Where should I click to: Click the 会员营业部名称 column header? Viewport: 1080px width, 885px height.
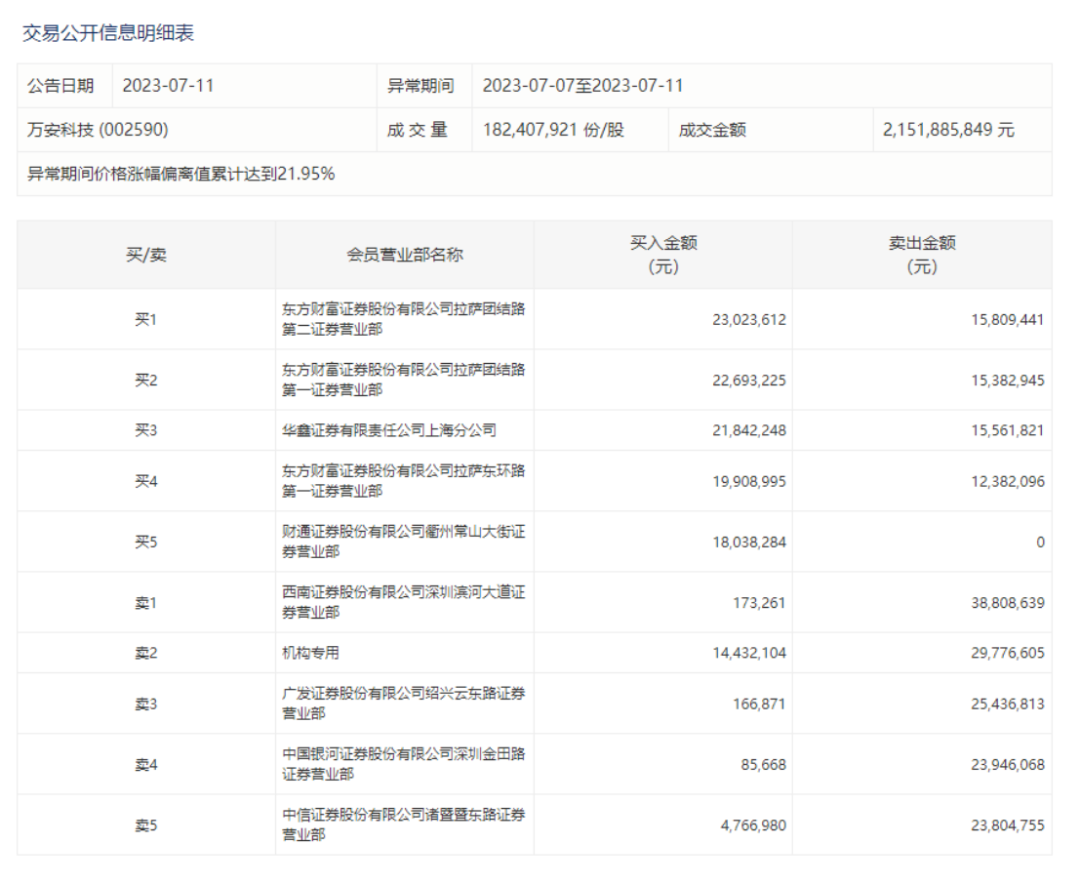click(404, 255)
